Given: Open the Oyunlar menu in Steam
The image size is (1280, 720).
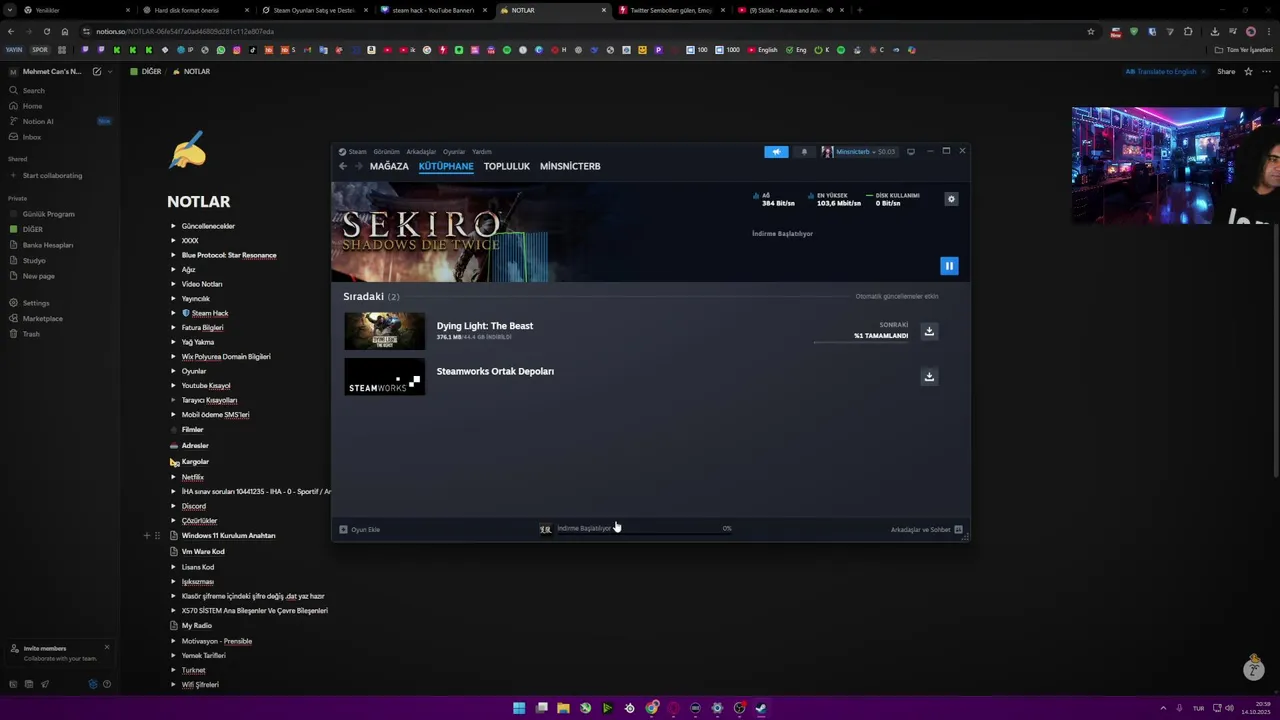Looking at the screenshot, I should (454, 152).
